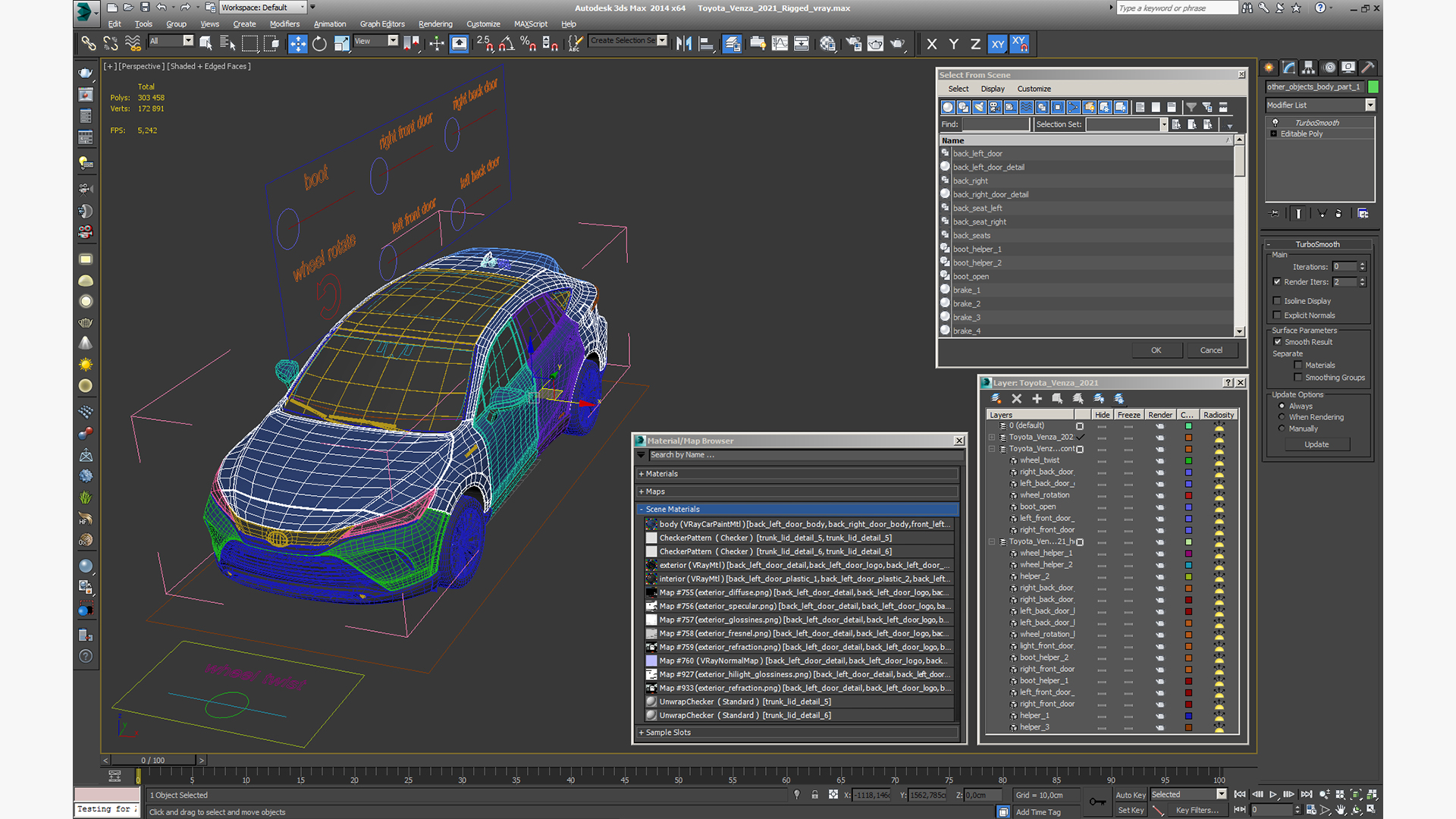Click OK in Select From Scene dialog
Screen dimensions: 1456x819
(x=1156, y=350)
